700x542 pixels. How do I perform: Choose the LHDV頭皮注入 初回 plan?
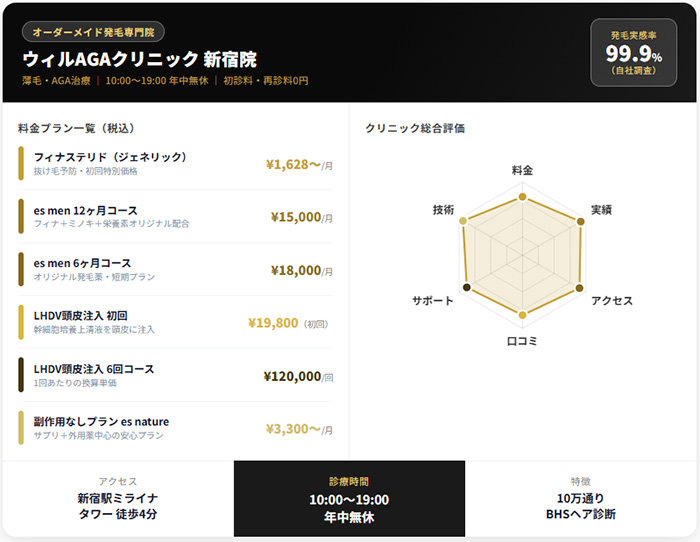[175, 322]
